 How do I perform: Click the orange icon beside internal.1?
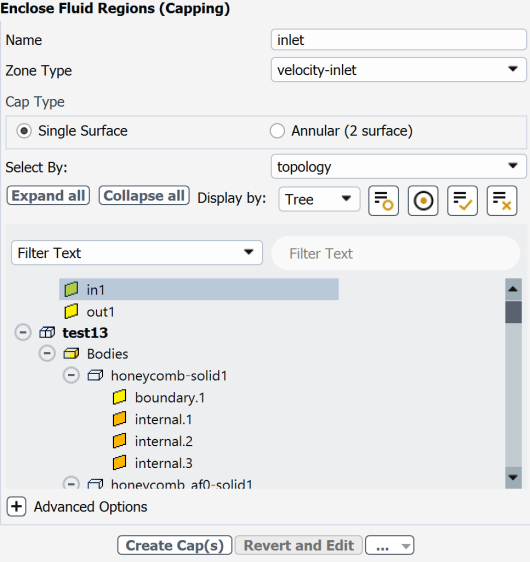tap(119, 419)
